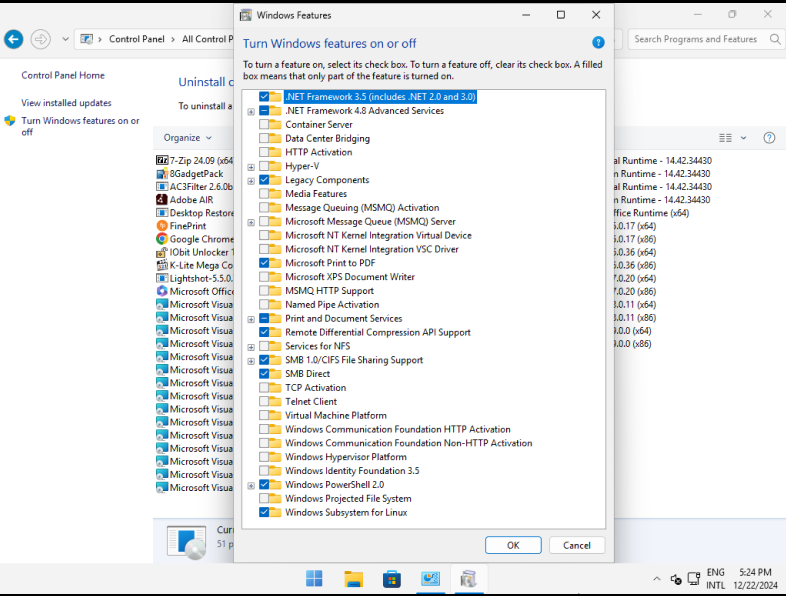Select the Lightshot icon
The width and height of the screenshot is (786, 596).
click(162, 278)
